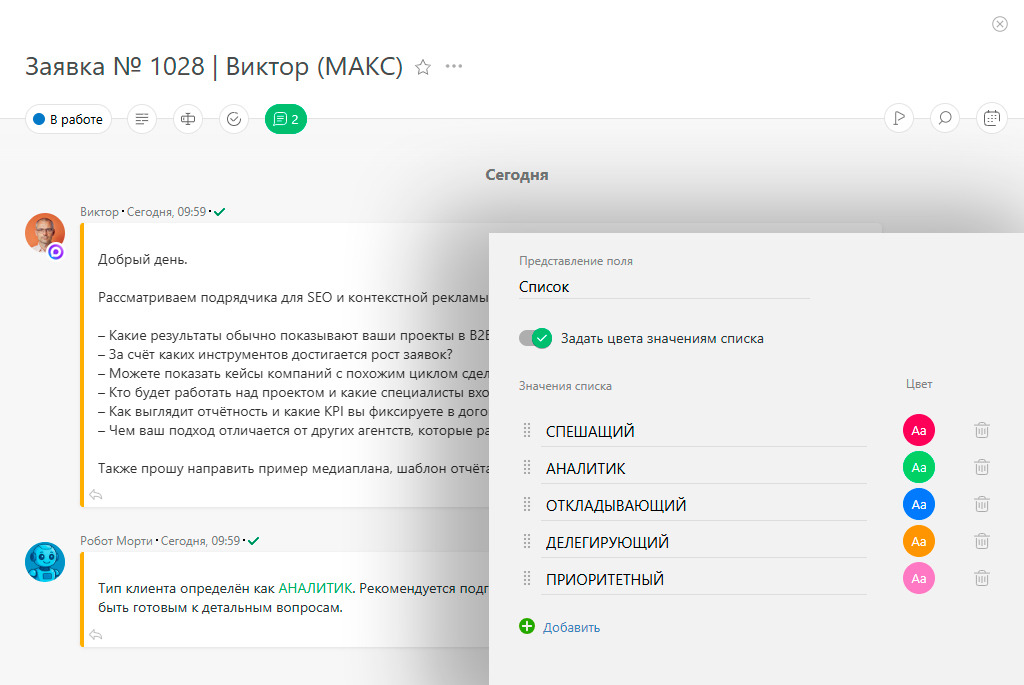This screenshot has height=685, width=1024.
Task: Open the Представление поля Список dropdown
Action: coord(664,287)
